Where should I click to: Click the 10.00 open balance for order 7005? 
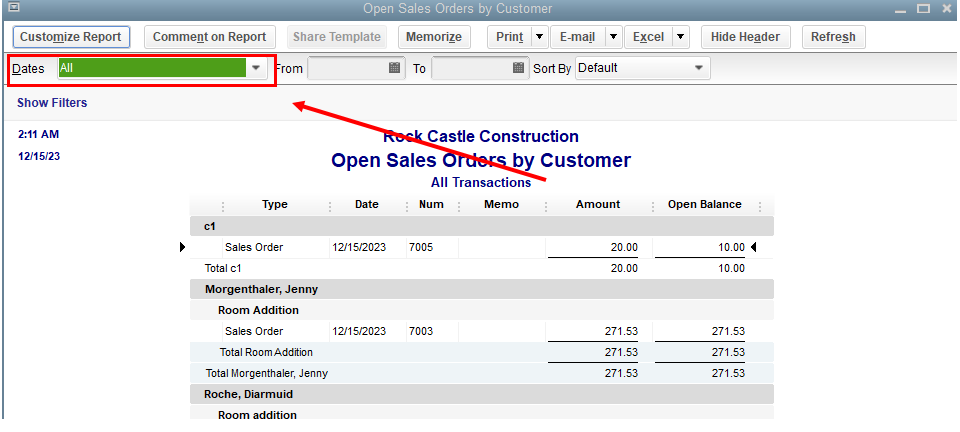click(x=732, y=247)
